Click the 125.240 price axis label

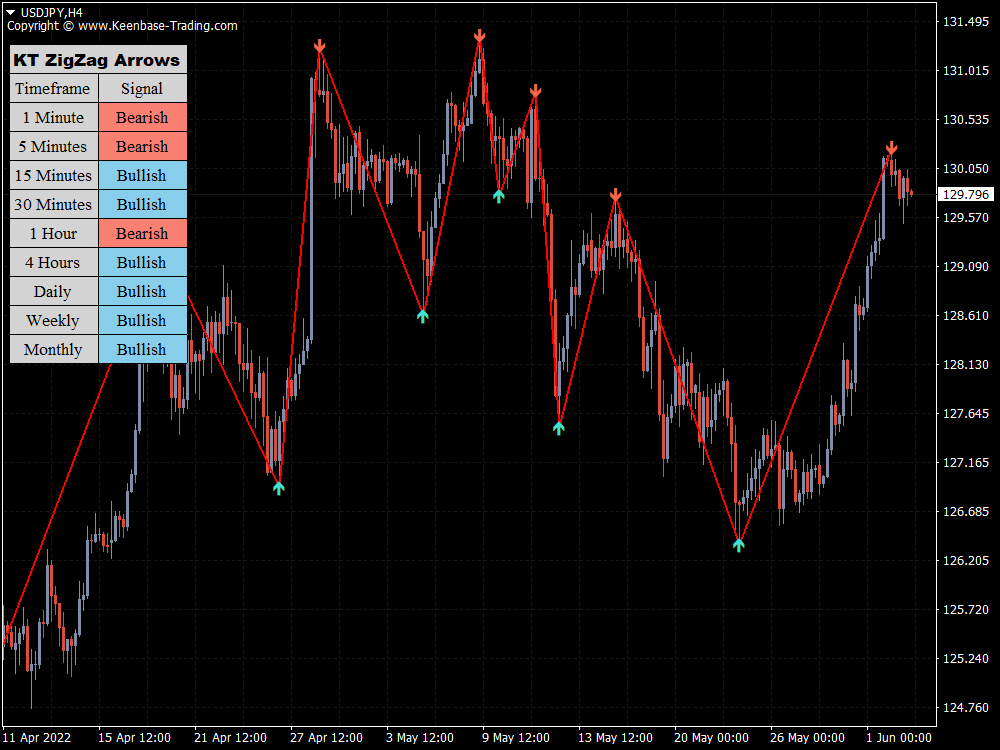pos(966,659)
